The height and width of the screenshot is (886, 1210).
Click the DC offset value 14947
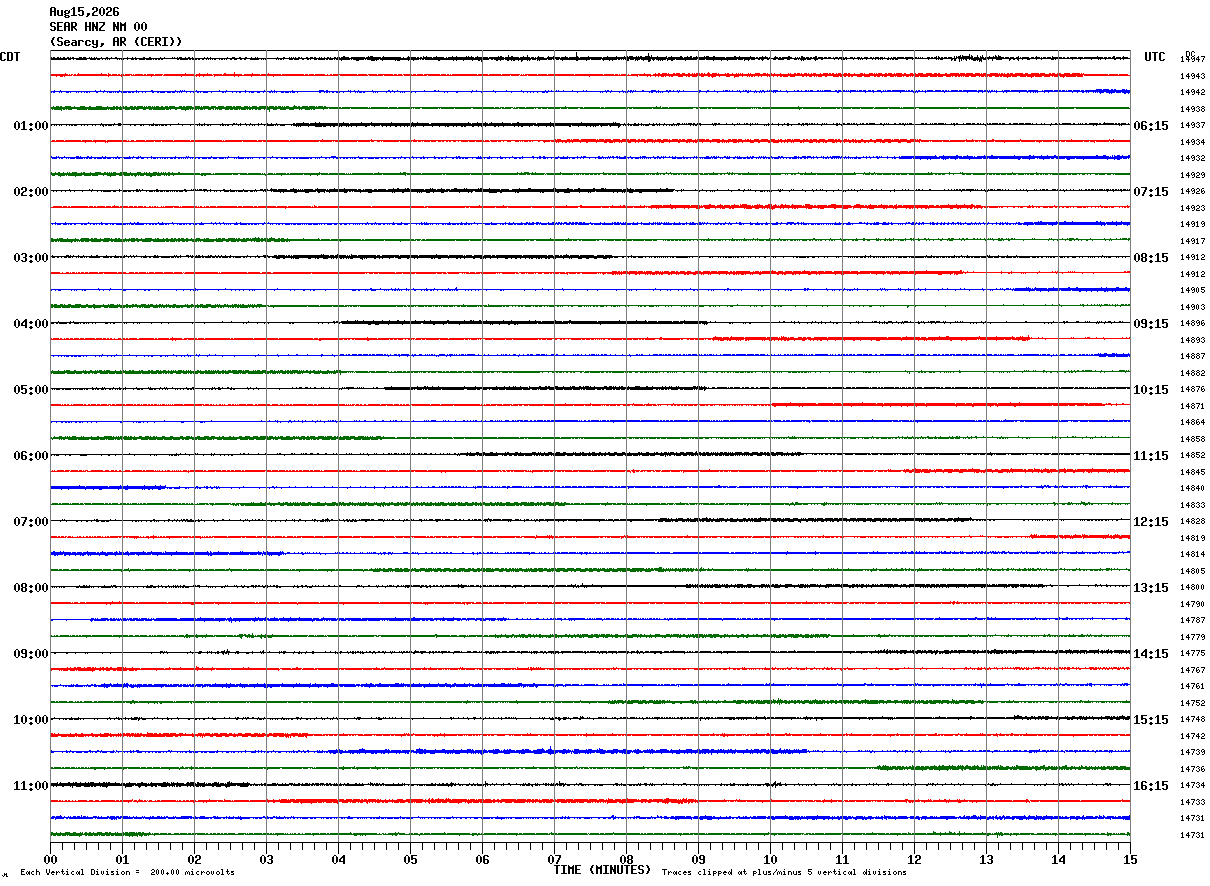(x=1192, y=60)
